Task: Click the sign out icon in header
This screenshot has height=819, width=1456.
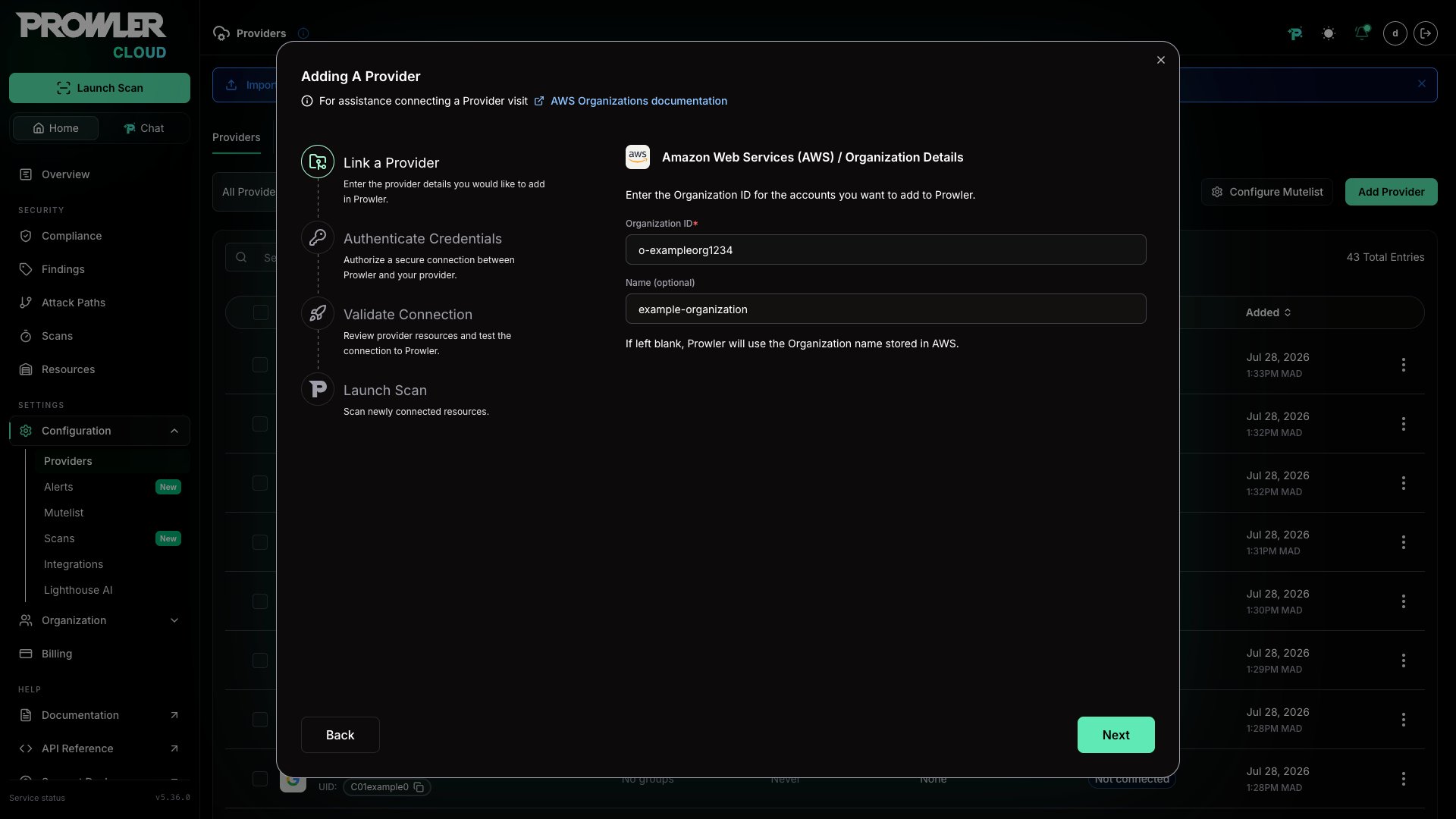Action: [x=1426, y=33]
